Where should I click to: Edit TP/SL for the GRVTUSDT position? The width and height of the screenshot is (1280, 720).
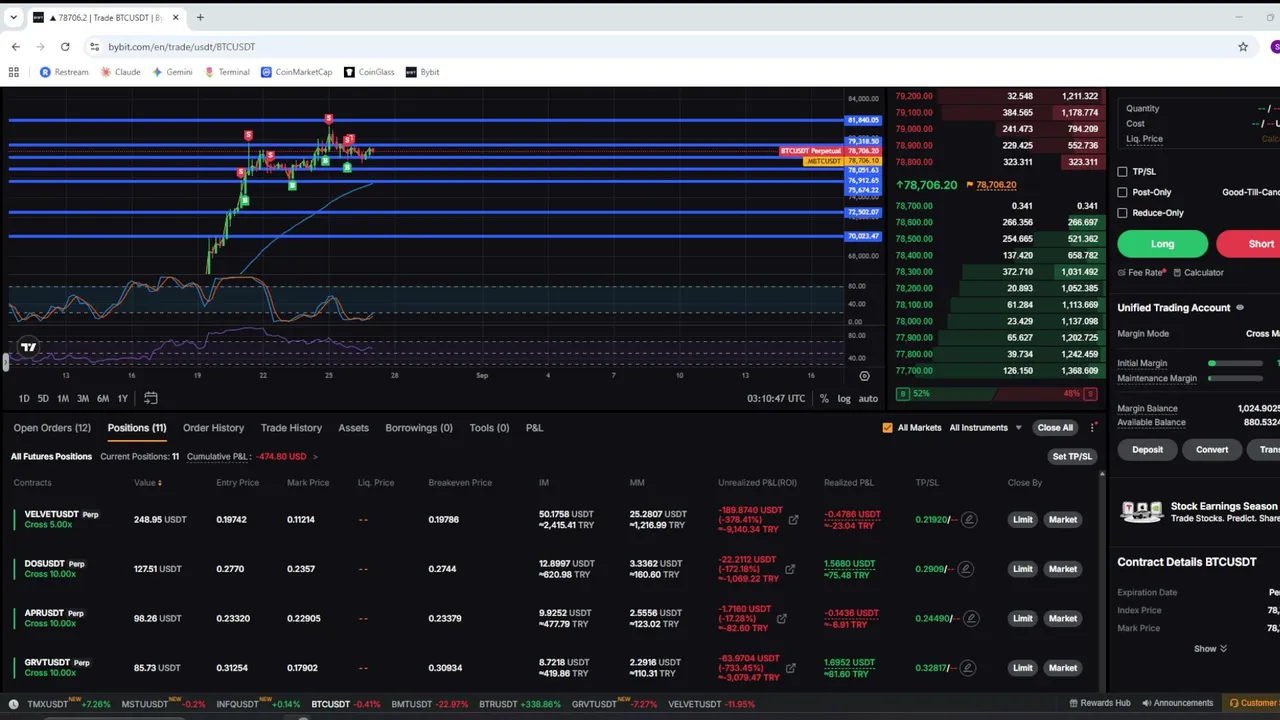968,668
